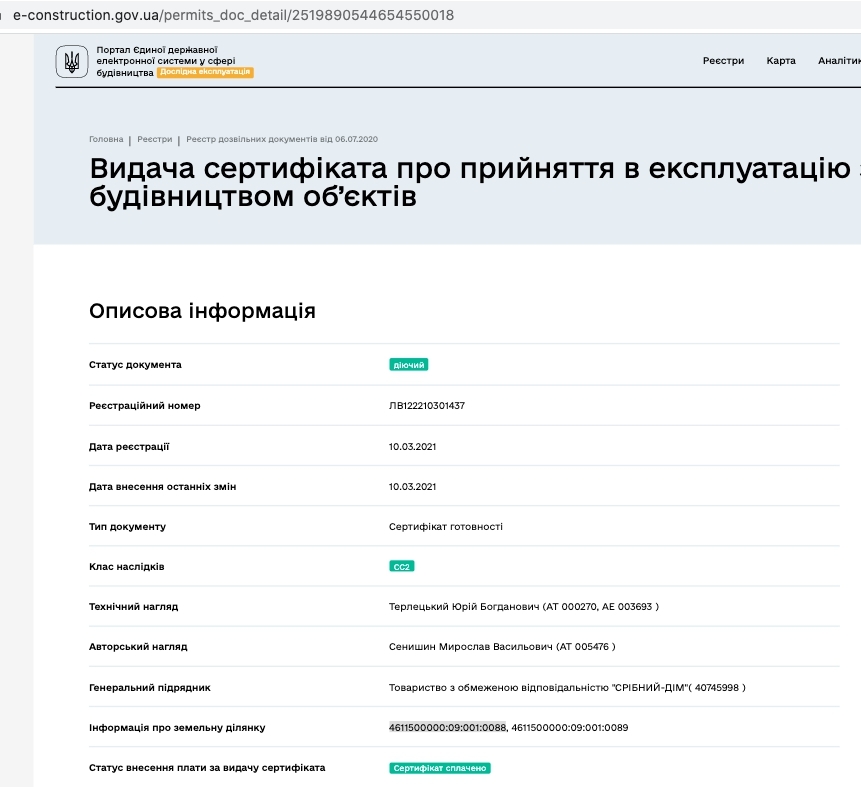The width and height of the screenshot is (861, 787).
Task: Open the Реєстри breadcrumb link
Action: 154,139
